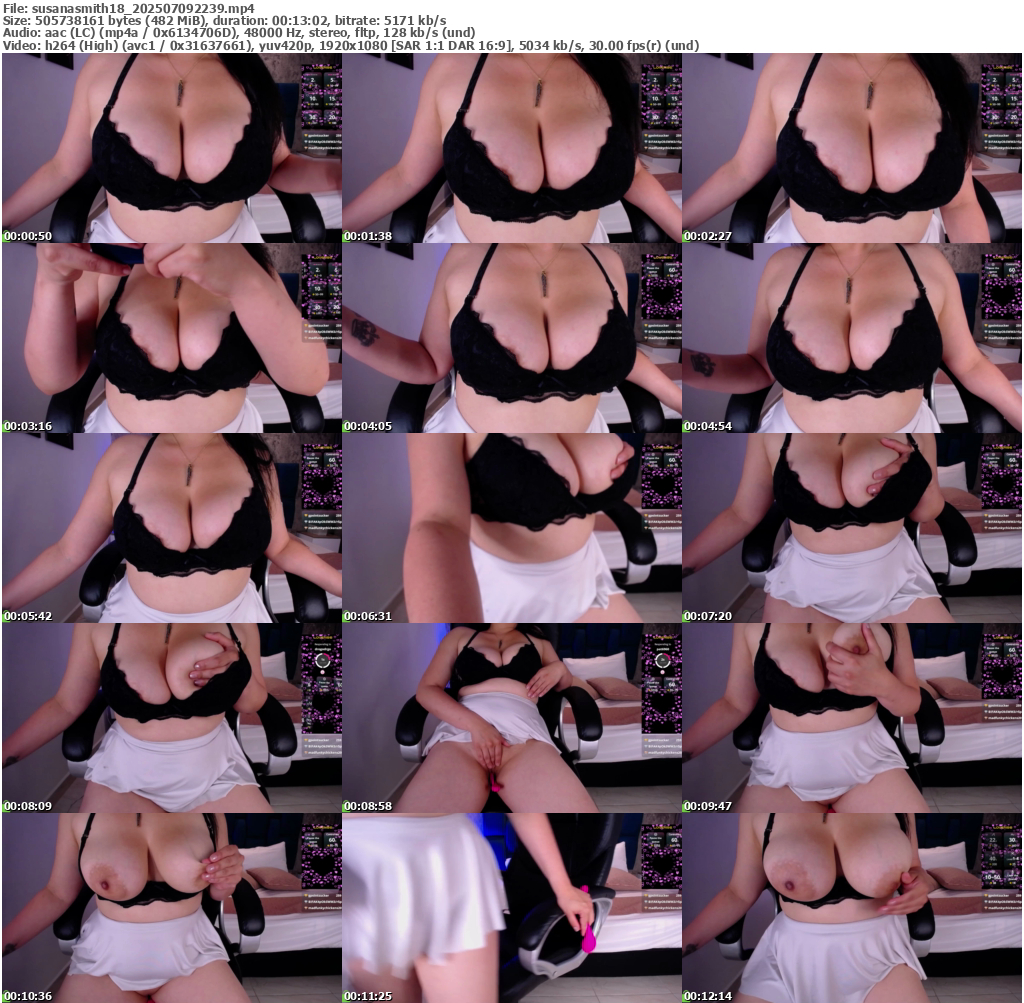1024x1003 pixels.
Task: Open the frame stamped 00:09:47
Action: 852,718
